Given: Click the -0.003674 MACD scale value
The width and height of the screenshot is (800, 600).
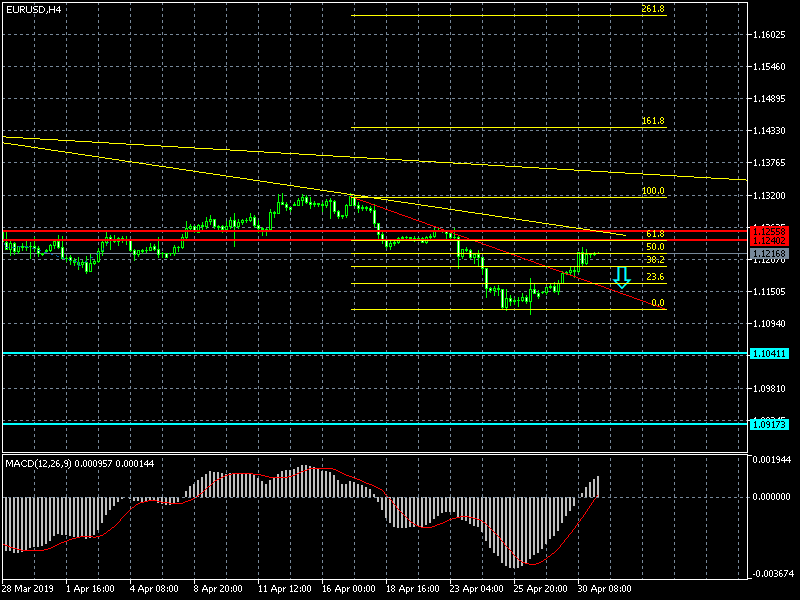Looking at the screenshot, I should click(x=772, y=573).
